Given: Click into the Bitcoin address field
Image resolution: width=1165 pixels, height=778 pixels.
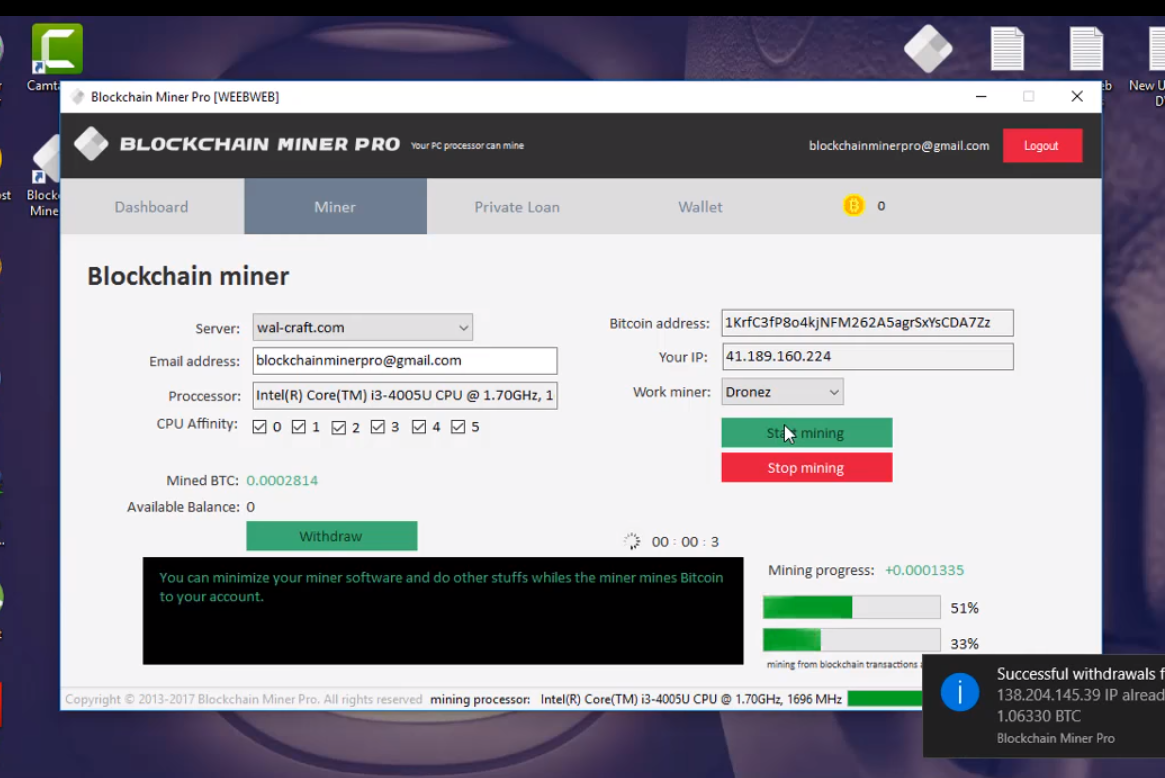Looking at the screenshot, I should (x=866, y=323).
